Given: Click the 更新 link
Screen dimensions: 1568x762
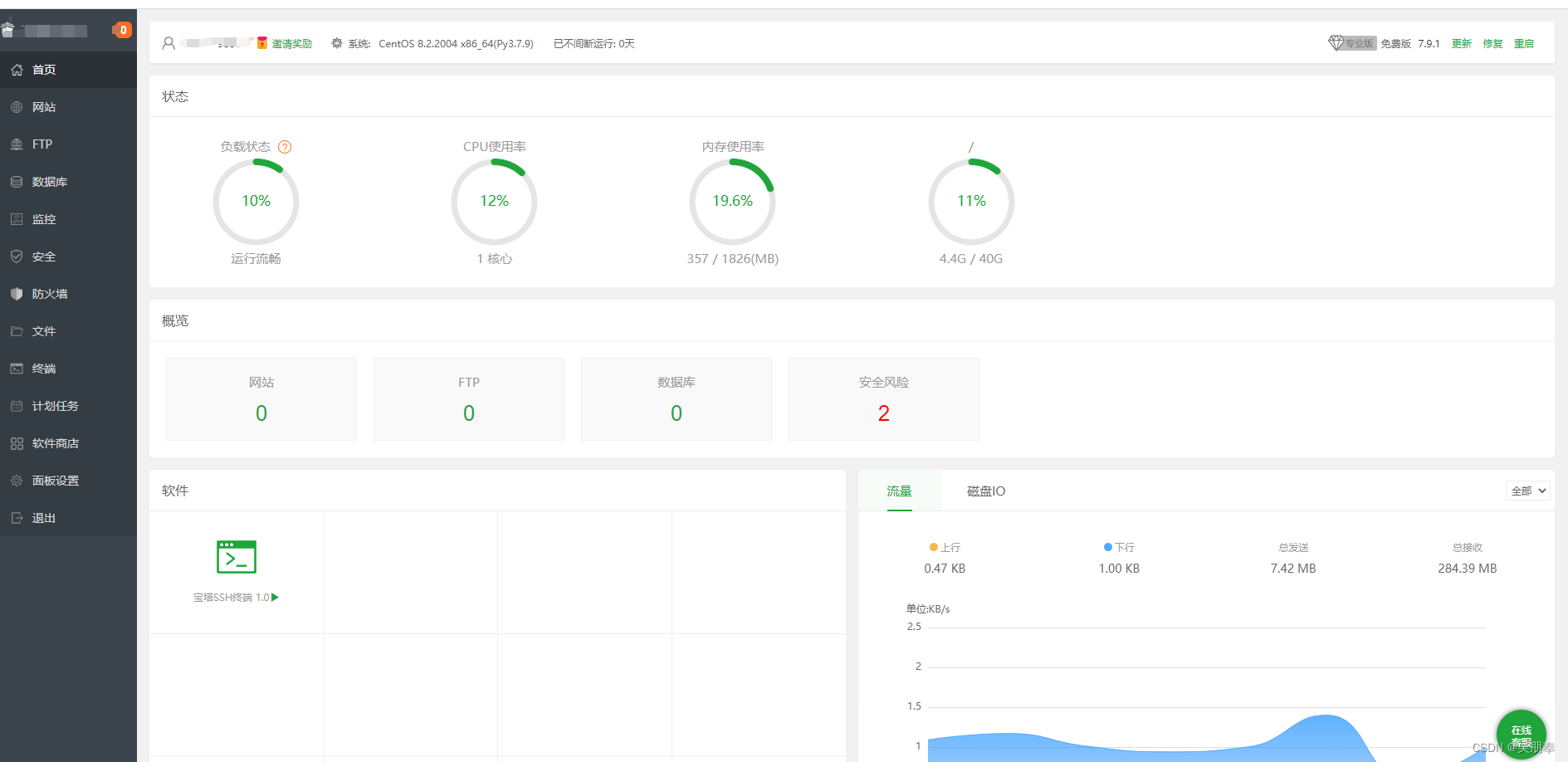Looking at the screenshot, I should pyautogui.click(x=1461, y=44).
